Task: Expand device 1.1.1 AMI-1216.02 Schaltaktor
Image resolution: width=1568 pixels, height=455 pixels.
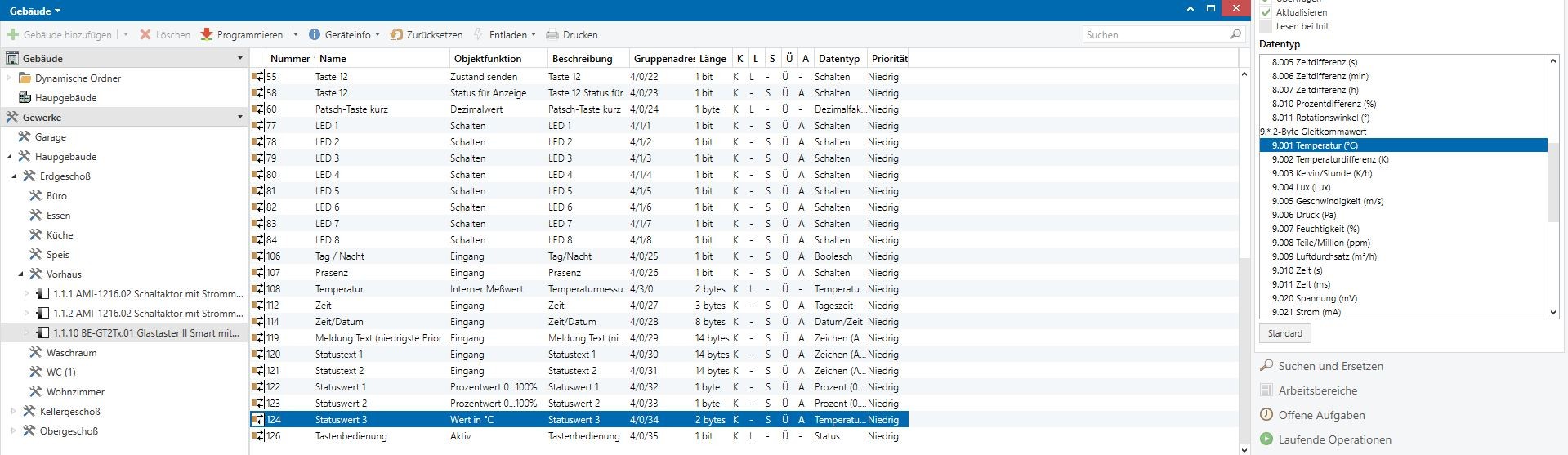Action: [x=26, y=294]
